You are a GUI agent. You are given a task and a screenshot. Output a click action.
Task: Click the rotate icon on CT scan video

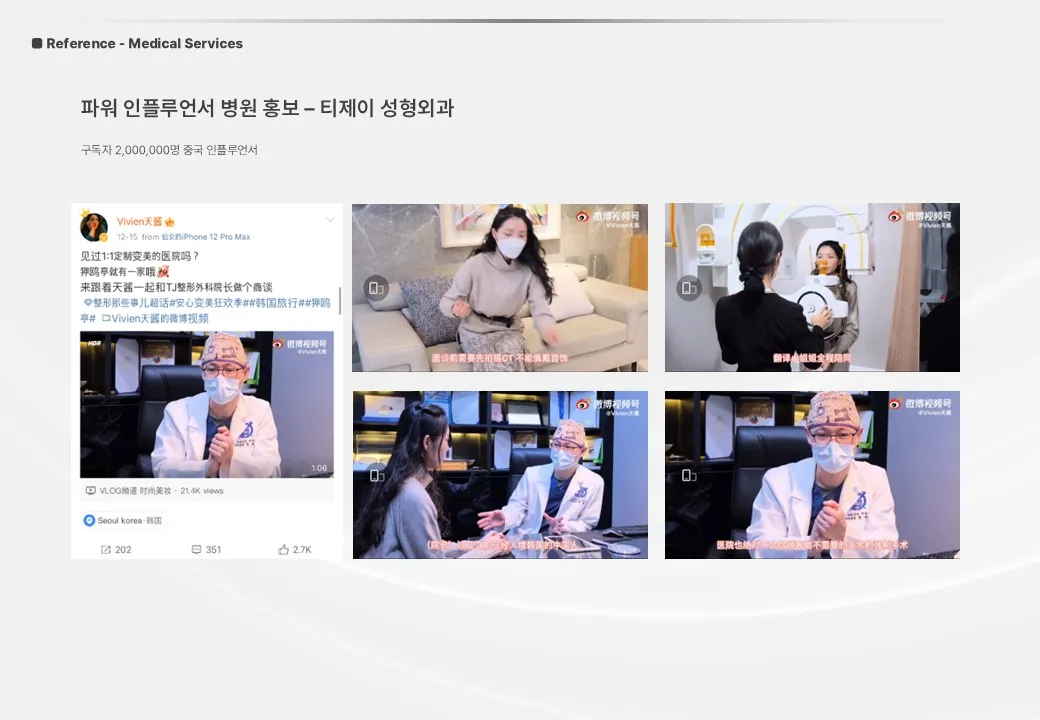click(x=689, y=288)
